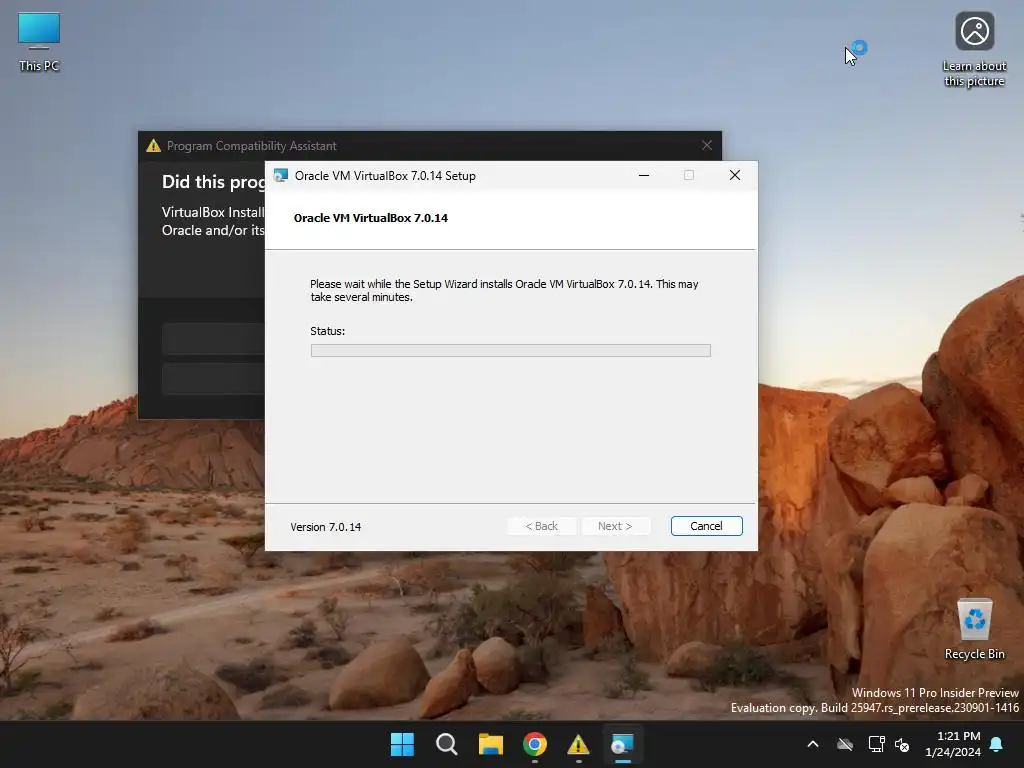The height and width of the screenshot is (768, 1024).
Task: Click the installation status progress bar
Action: tap(511, 351)
